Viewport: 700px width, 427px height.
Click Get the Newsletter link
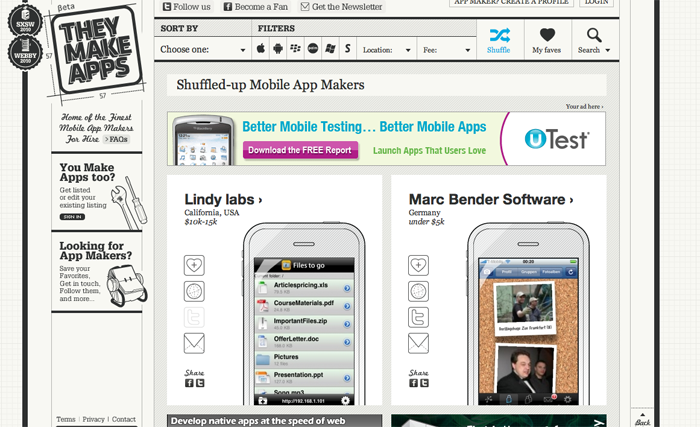tap(342, 7)
